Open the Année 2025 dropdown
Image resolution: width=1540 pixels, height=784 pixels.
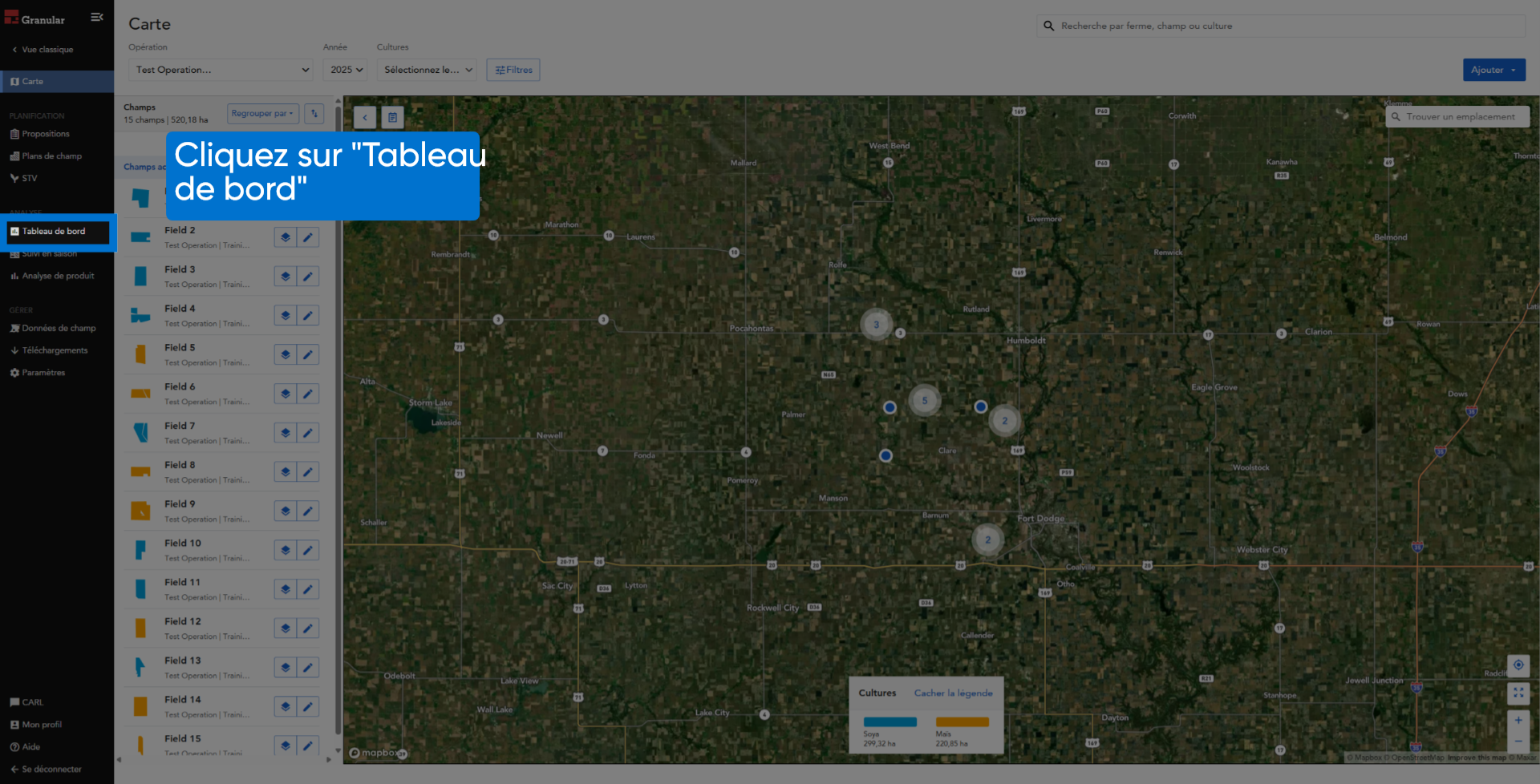click(346, 70)
